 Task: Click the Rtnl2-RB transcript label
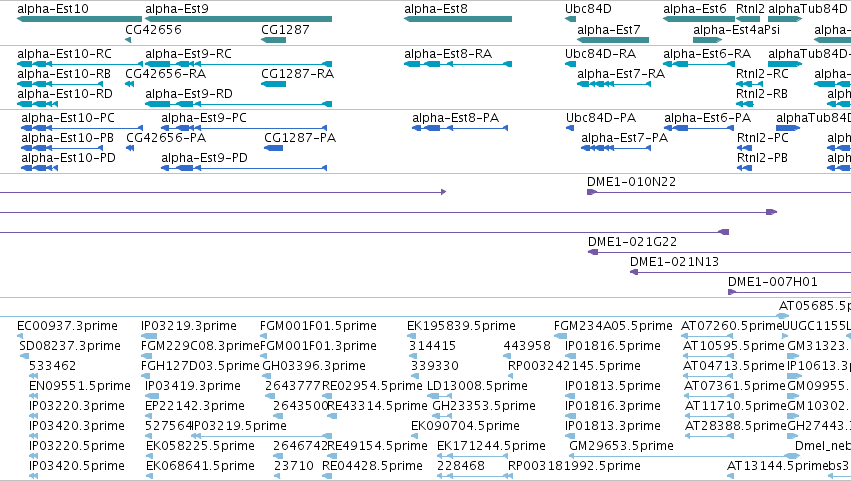[761, 93]
